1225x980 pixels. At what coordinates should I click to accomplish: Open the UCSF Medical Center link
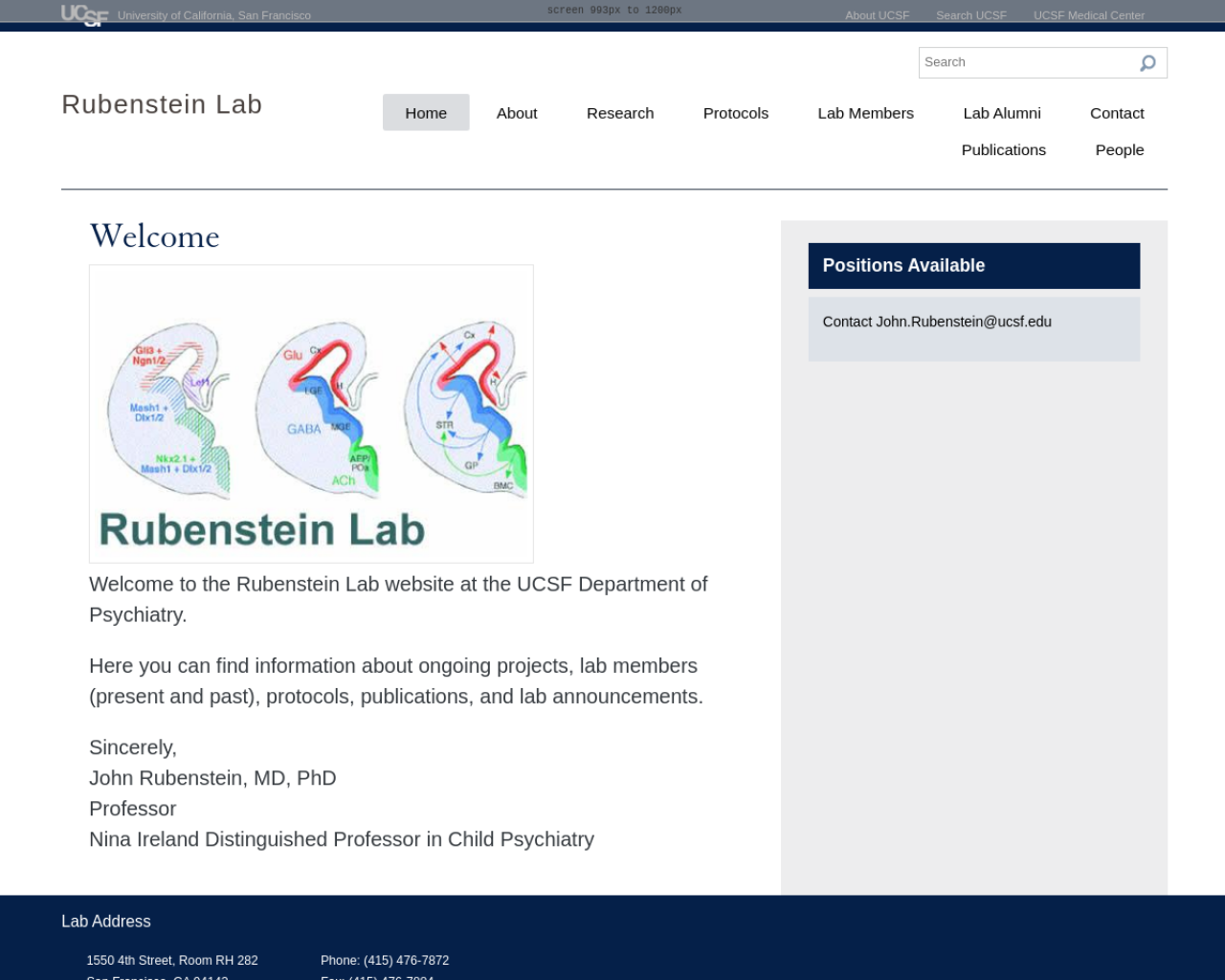point(1089,15)
